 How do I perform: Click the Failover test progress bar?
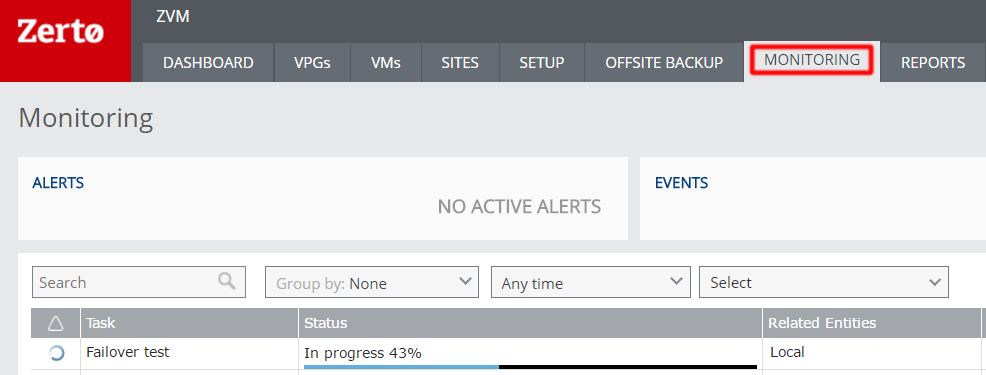[x=530, y=366]
